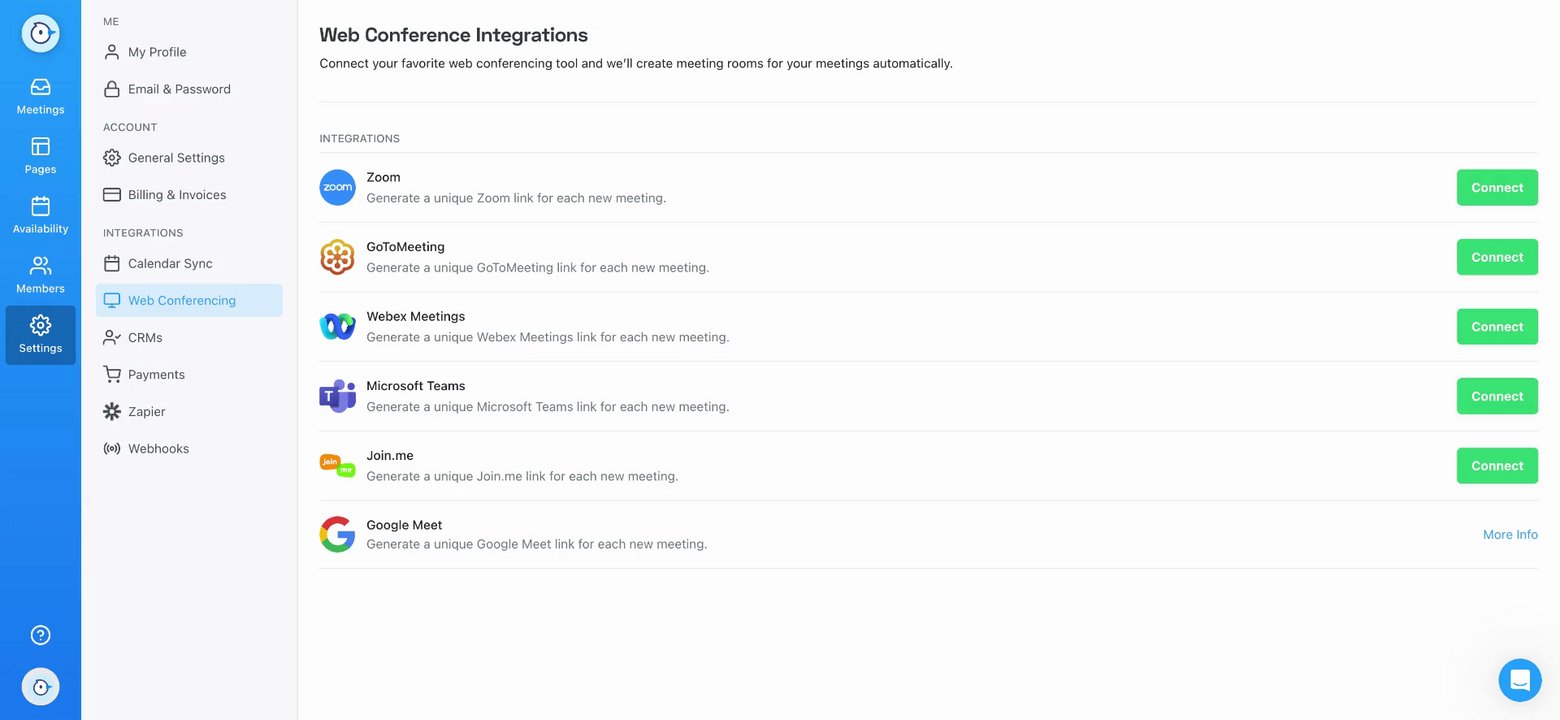Go to Pages in the sidebar
This screenshot has height=720, width=1560.
[x=40, y=148]
